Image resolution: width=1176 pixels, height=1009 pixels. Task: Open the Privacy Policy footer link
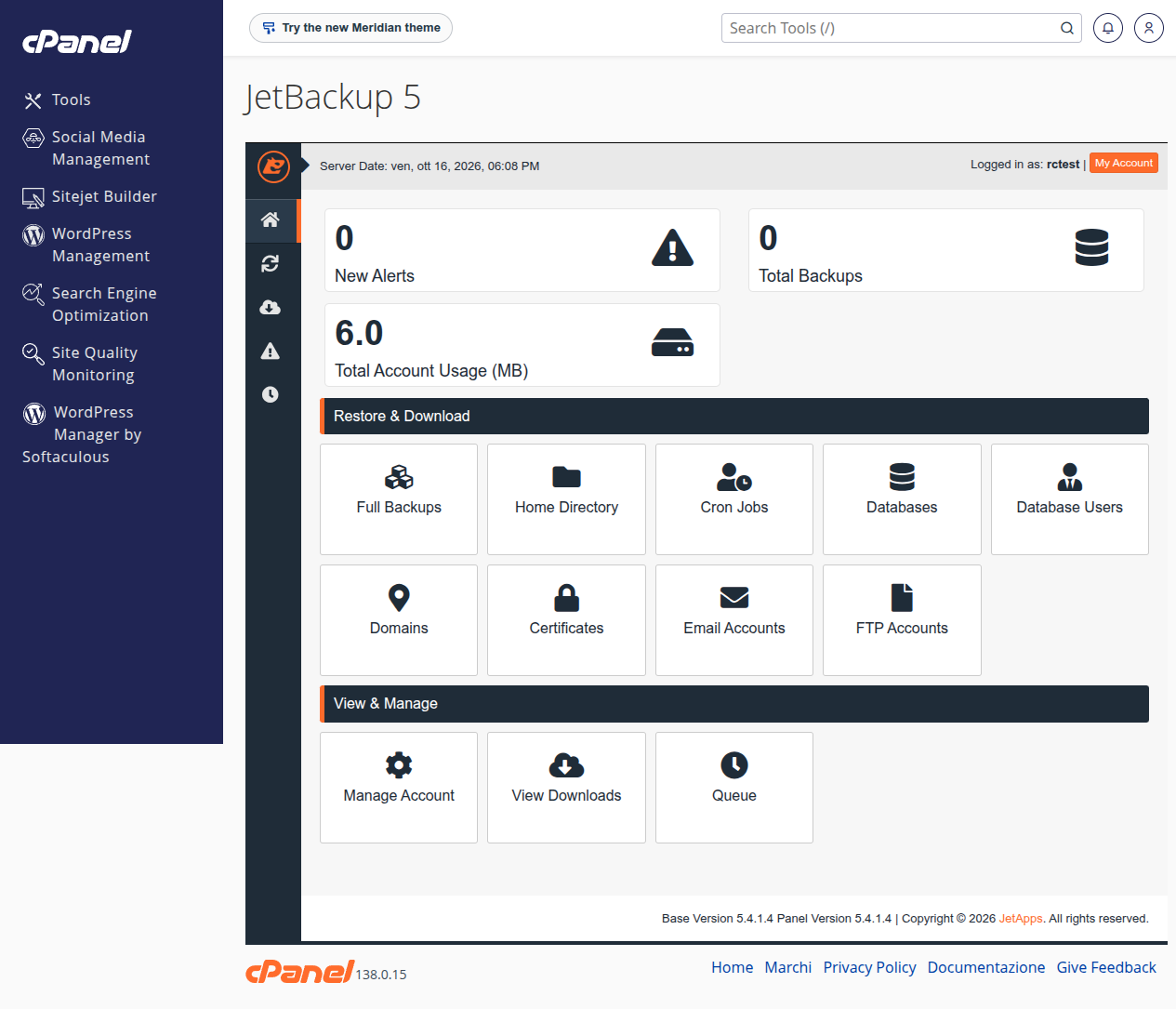point(869,967)
